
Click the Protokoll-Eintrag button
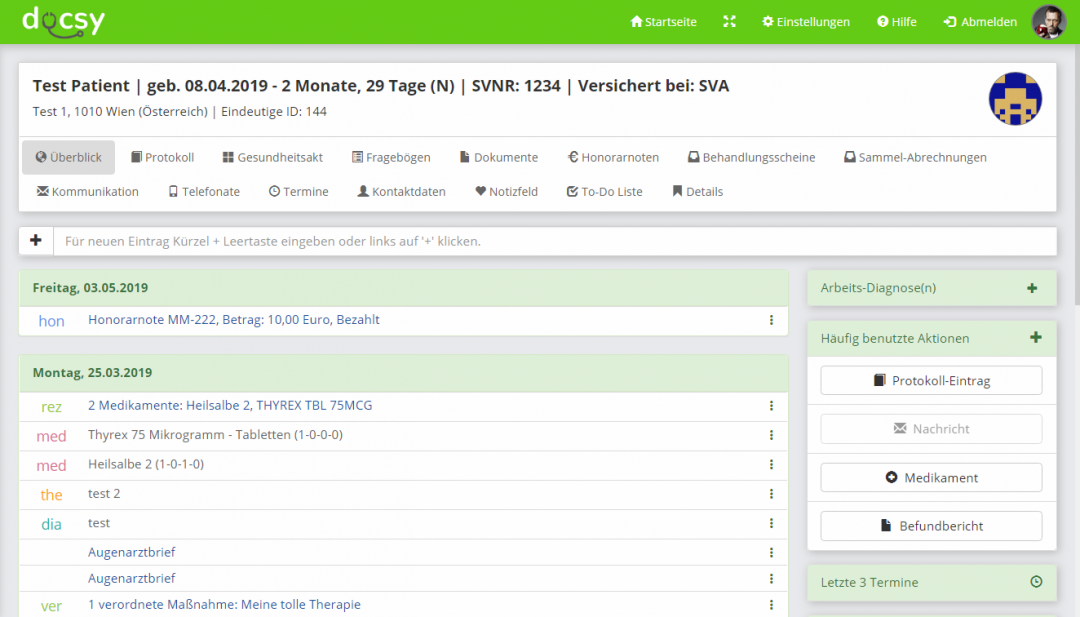[x=931, y=381]
